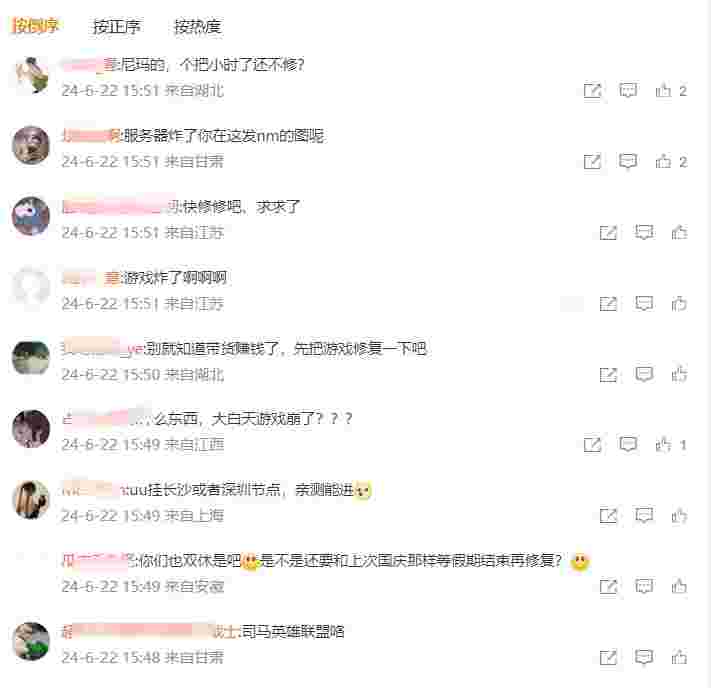Repost the 个把小时了还不修 comment
Viewport: 711px width, 688px height.
pos(592,91)
